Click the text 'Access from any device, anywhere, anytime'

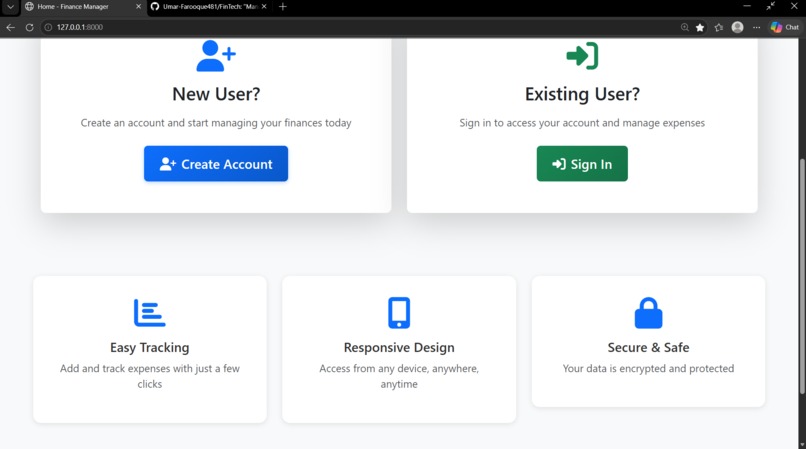(399, 376)
